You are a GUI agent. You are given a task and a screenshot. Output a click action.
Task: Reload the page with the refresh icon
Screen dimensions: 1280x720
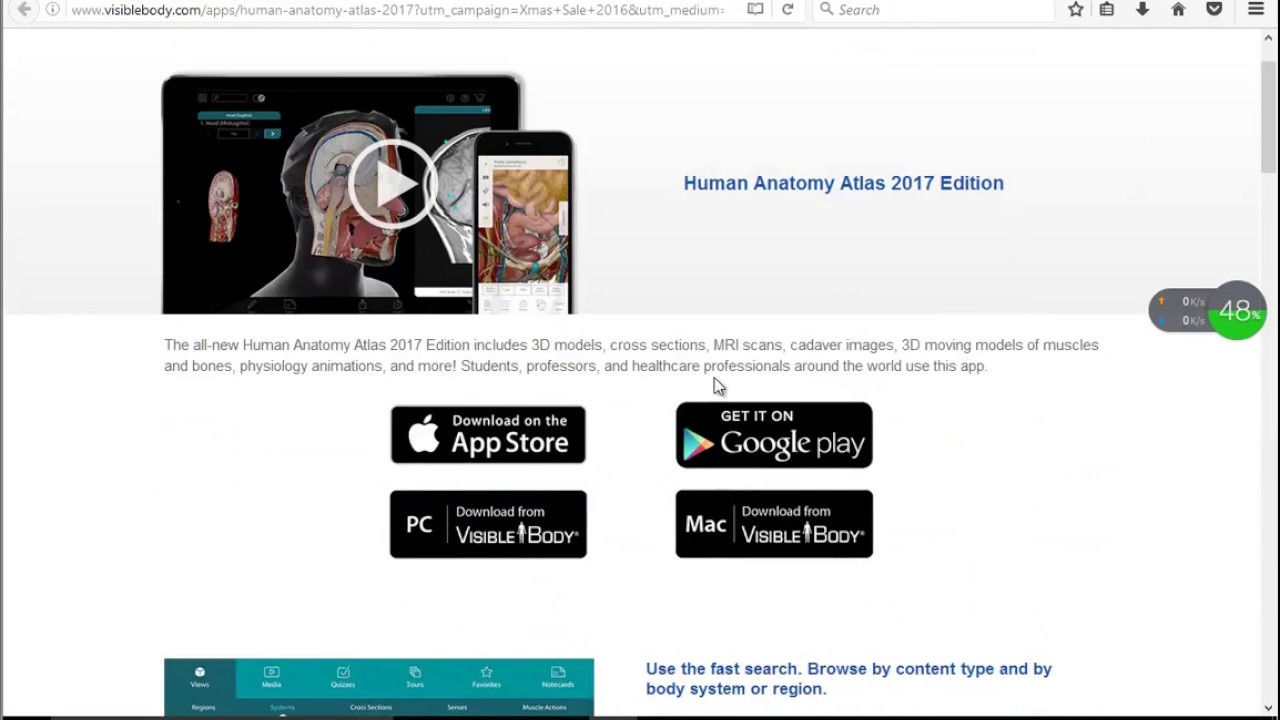pos(787,9)
